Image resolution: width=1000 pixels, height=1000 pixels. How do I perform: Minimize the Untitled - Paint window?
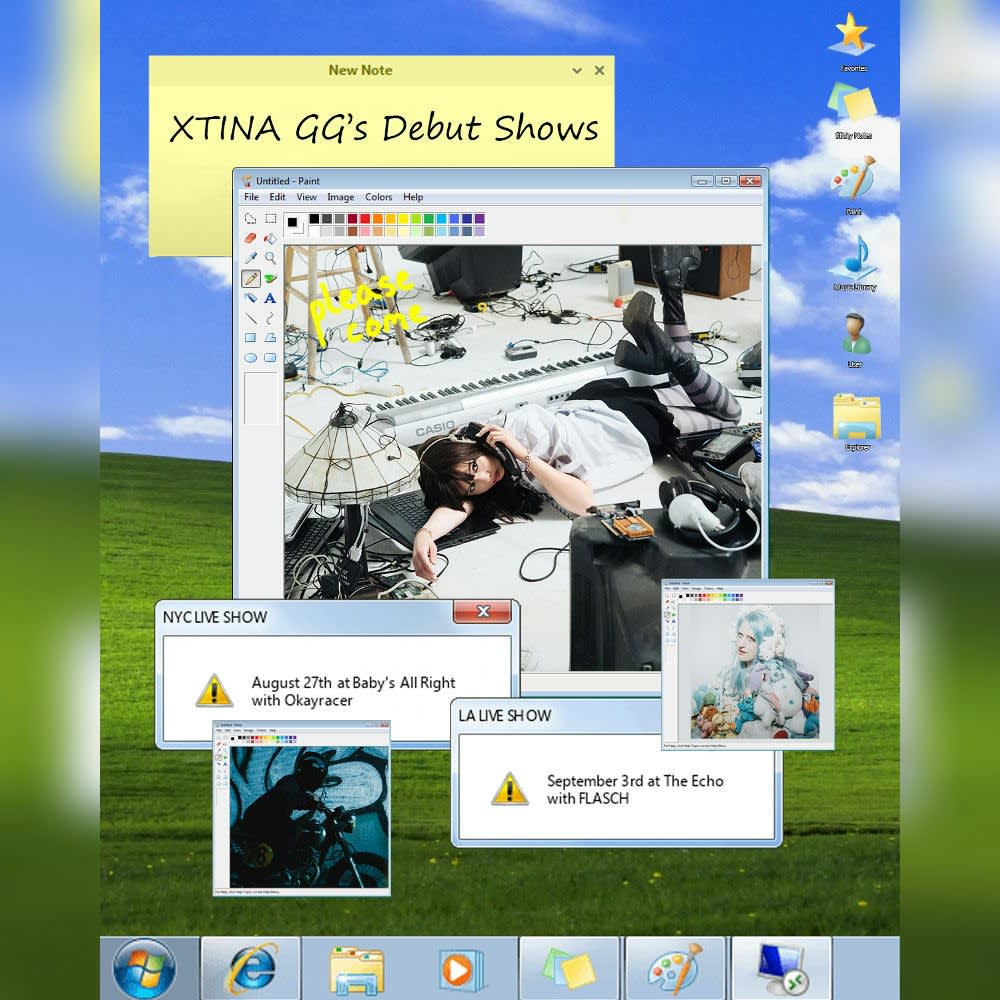tap(702, 181)
